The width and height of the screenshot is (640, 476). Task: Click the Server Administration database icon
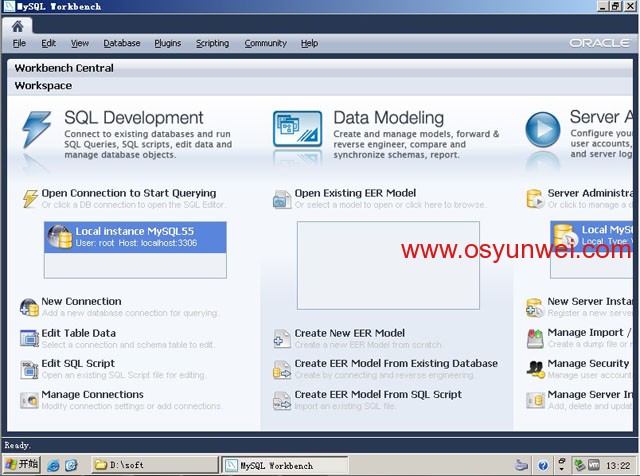[535, 199]
